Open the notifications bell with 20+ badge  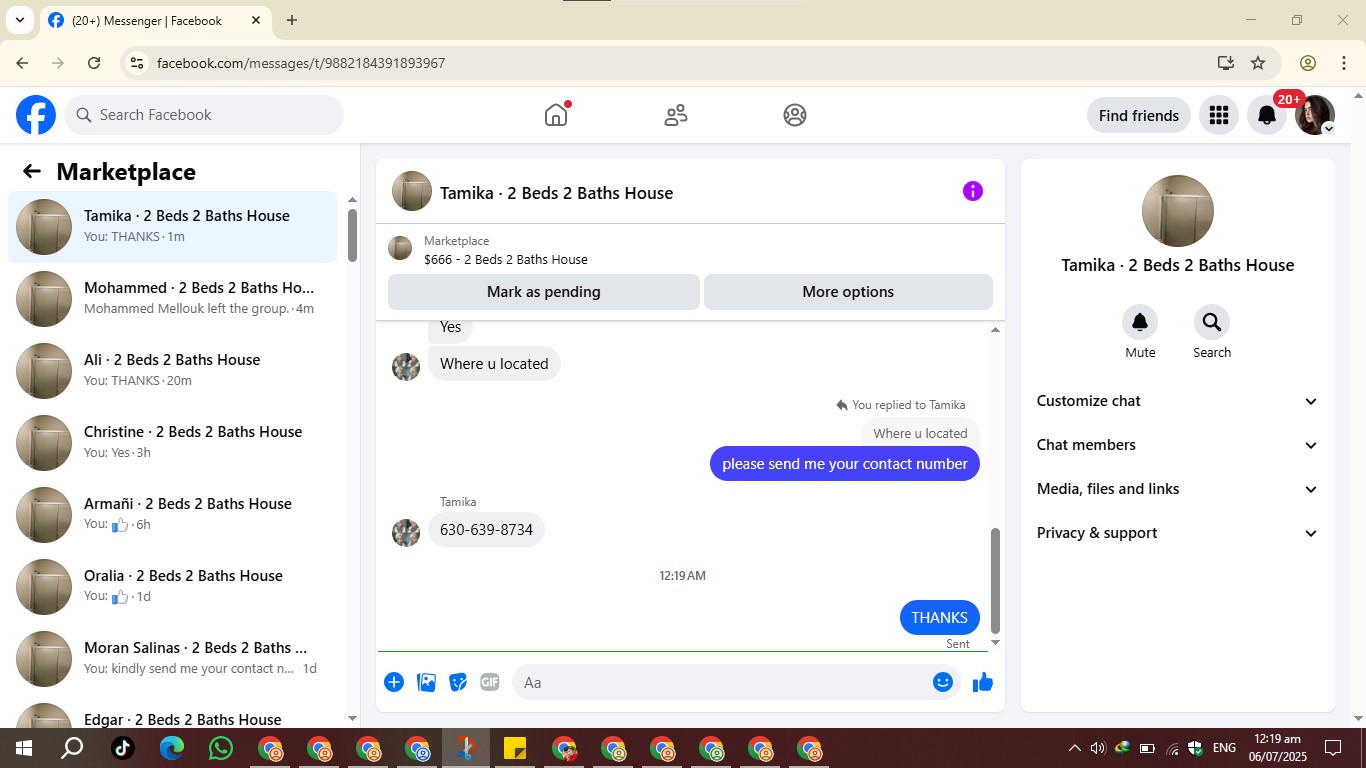pyautogui.click(x=1267, y=115)
